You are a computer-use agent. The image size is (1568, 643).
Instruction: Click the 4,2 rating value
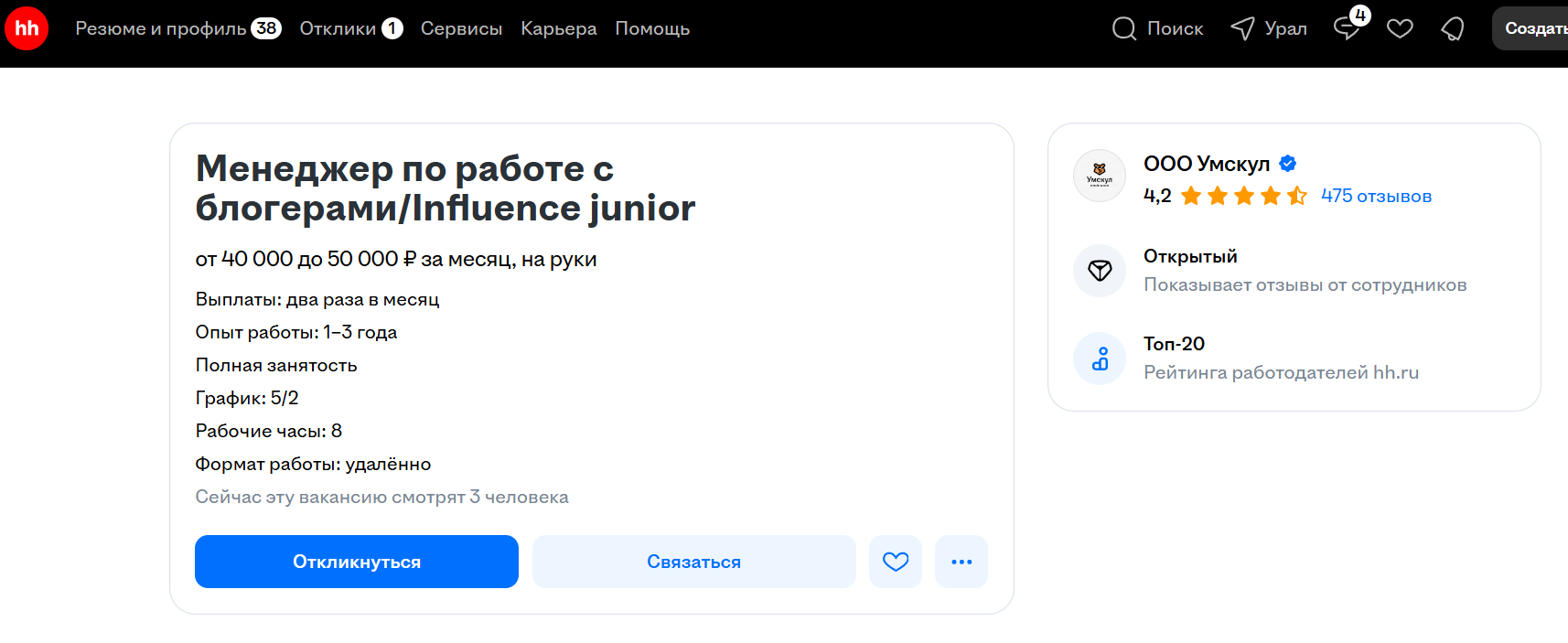[x=1157, y=196]
